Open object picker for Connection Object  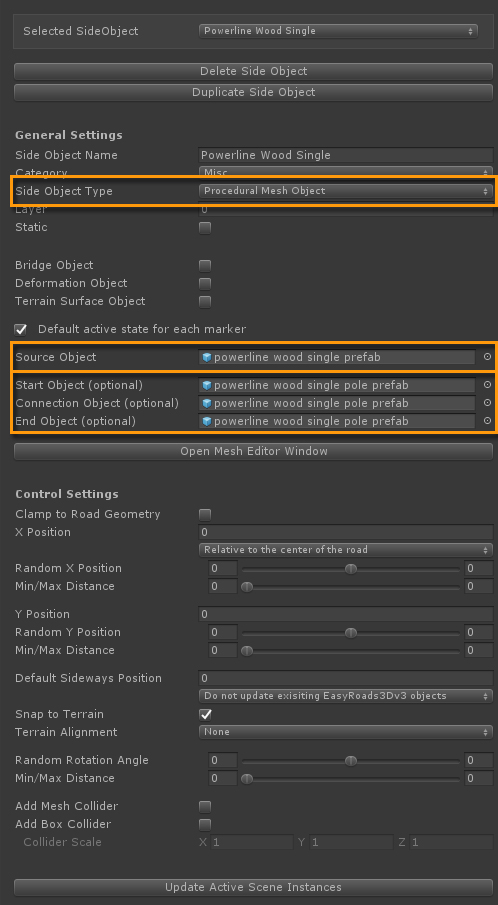click(487, 402)
